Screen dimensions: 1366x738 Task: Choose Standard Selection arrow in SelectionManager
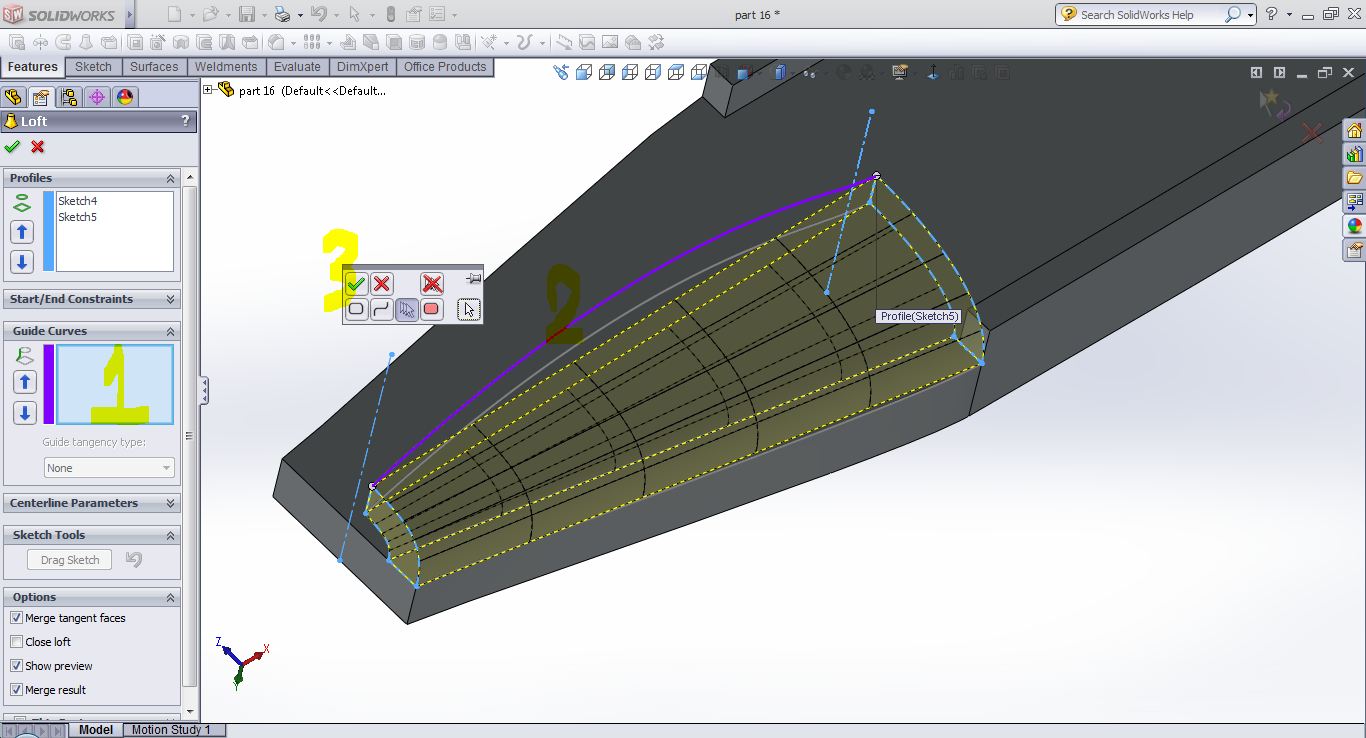click(469, 309)
